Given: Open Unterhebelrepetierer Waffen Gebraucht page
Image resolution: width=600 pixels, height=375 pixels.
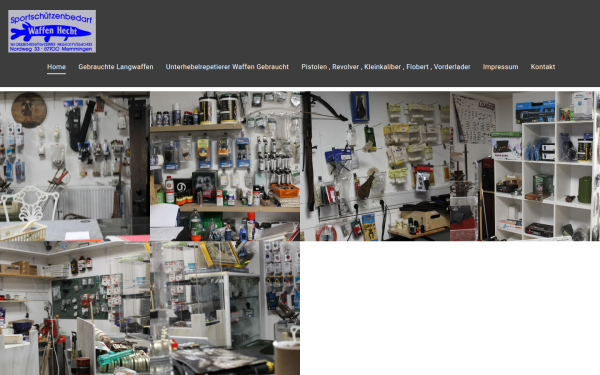Looking at the screenshot, I should 227,67.
